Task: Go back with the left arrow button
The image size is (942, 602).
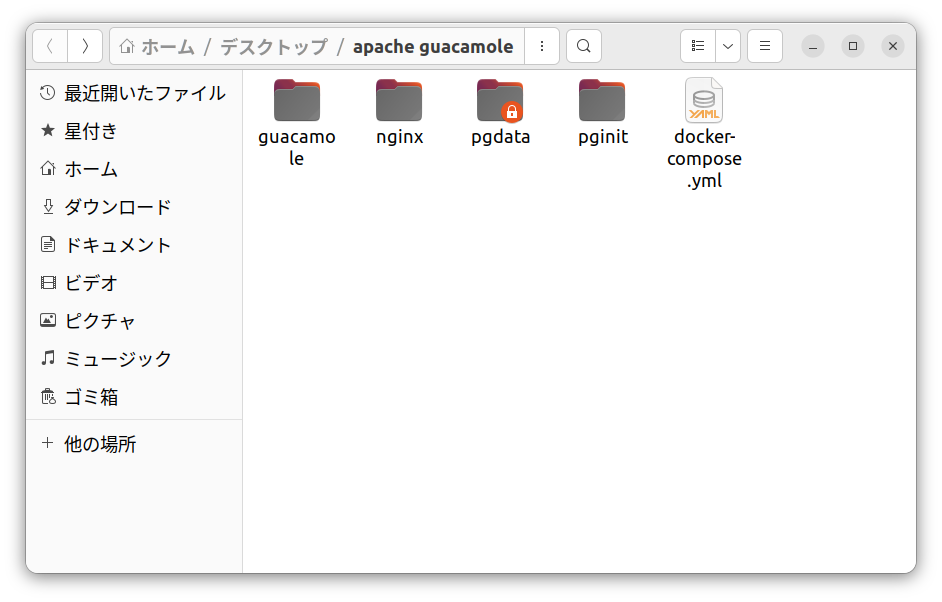Action: point(50,46)
